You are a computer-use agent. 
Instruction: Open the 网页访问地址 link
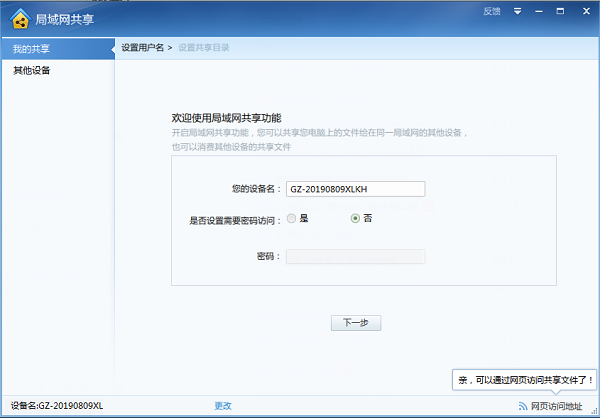tap(556, 406)
